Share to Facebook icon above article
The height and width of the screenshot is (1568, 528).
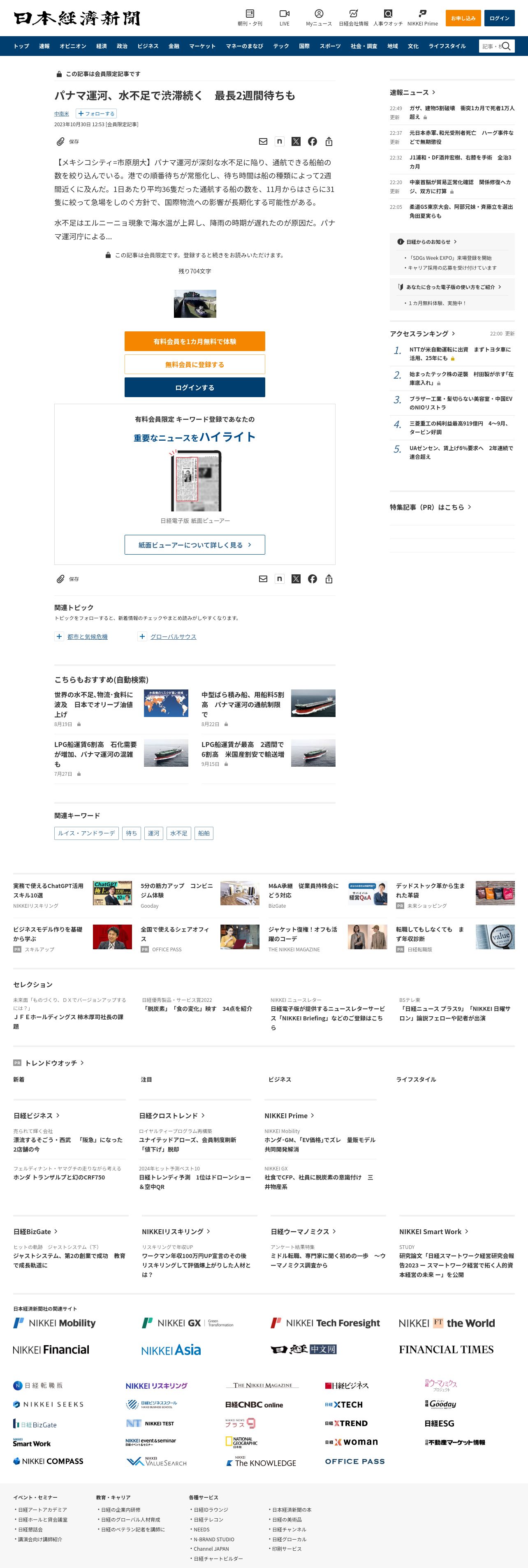tap(313, 141)
